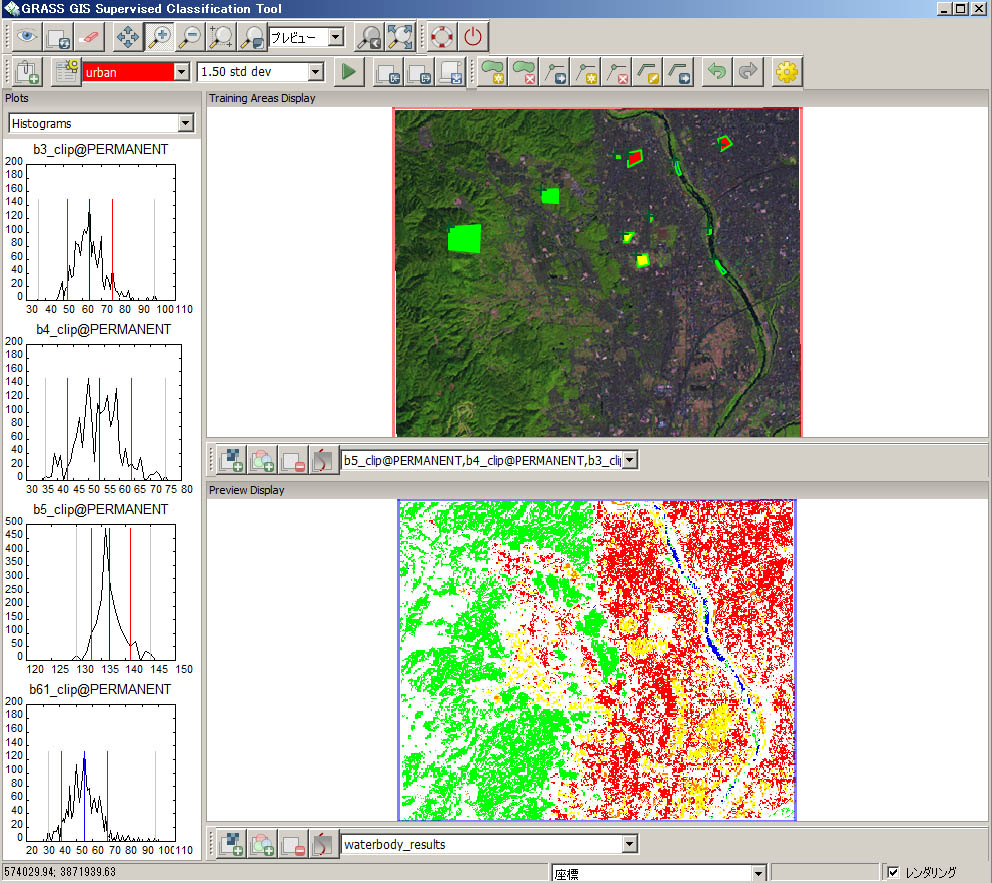Click the add raster group icon
The width and height of the screenshot is (992, 883).
[x=27, y=71]
